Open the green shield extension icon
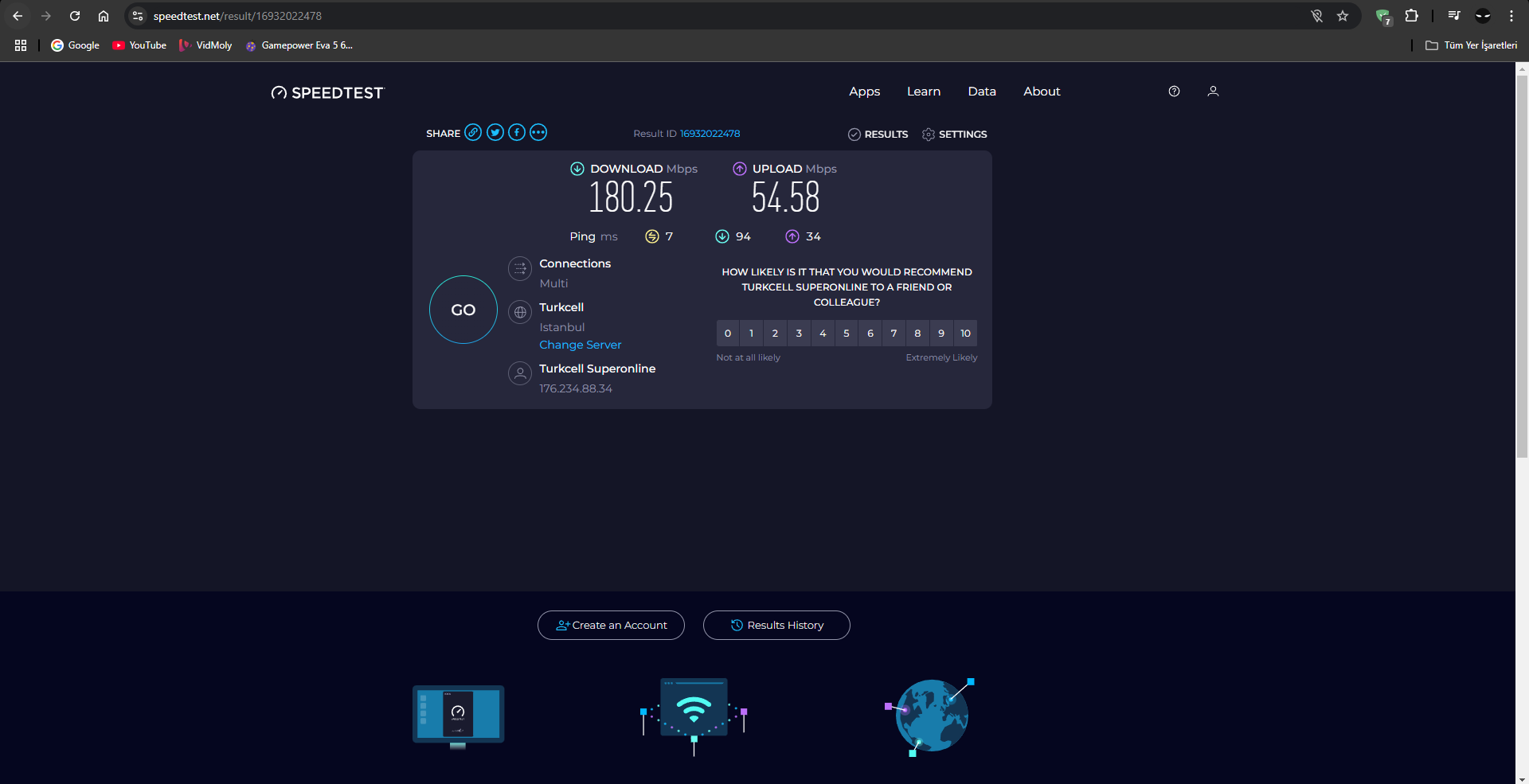Screen dimensions: 1529x784 point(1383,17)
